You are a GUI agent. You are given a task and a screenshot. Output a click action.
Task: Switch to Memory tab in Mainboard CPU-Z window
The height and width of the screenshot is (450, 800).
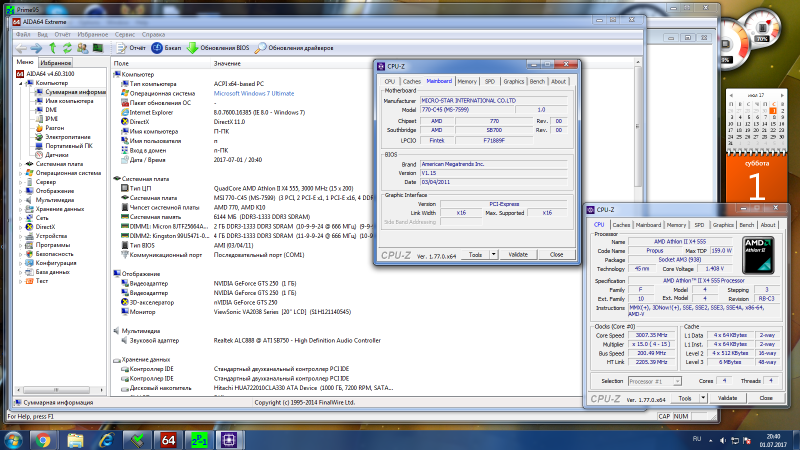[x=467, y=81]
